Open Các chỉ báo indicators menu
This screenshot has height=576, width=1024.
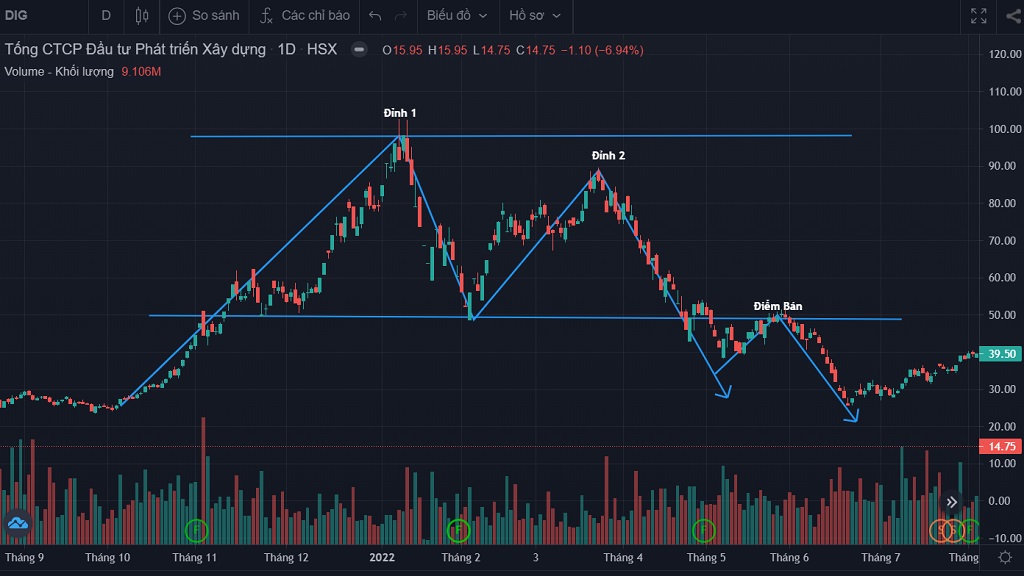(305, 16)
